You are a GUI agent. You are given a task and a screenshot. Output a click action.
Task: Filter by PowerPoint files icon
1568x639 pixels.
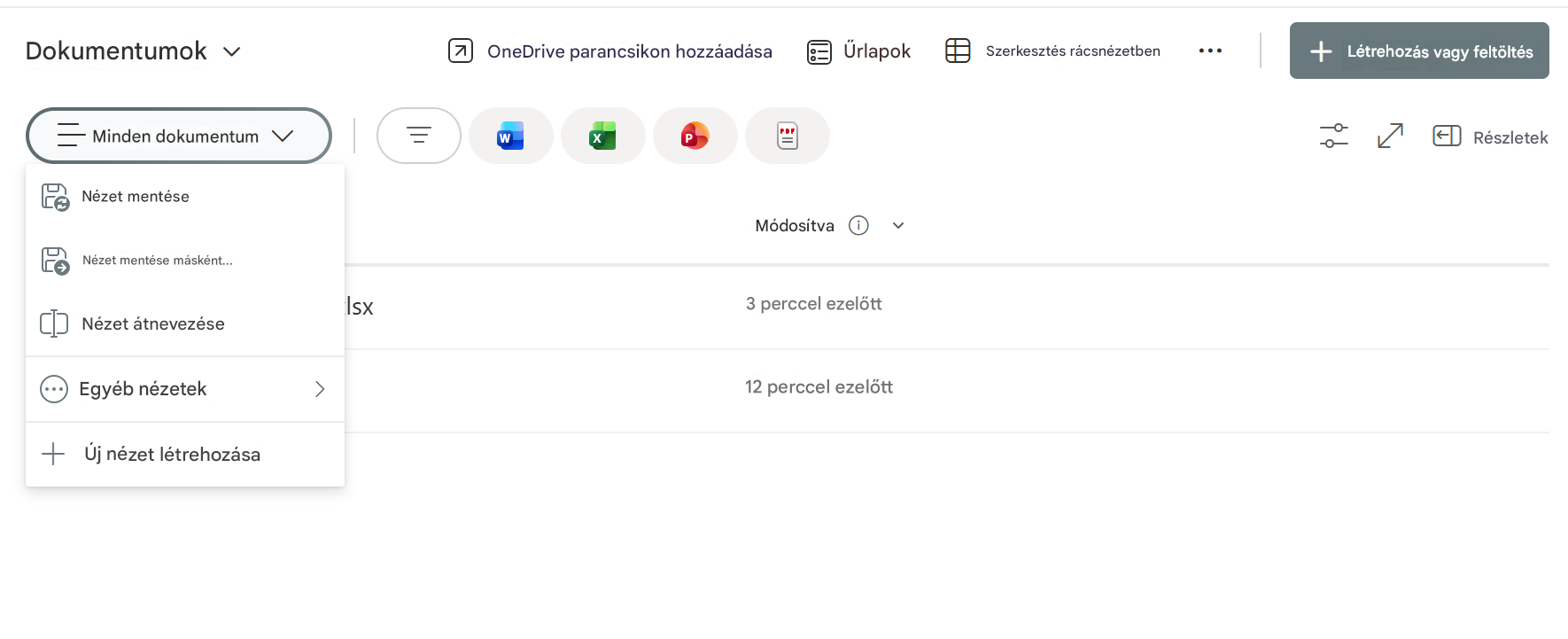[x=695, y=136]
